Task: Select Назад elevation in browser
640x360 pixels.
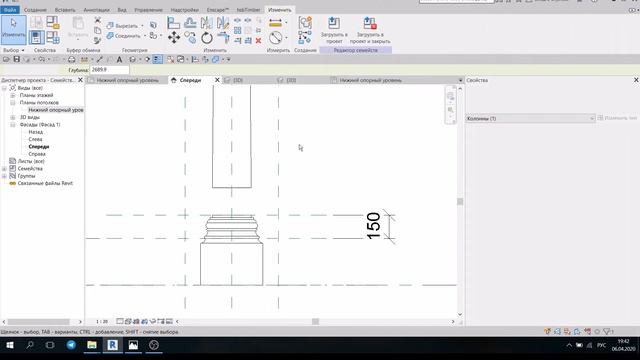Action: click(36, 132)
